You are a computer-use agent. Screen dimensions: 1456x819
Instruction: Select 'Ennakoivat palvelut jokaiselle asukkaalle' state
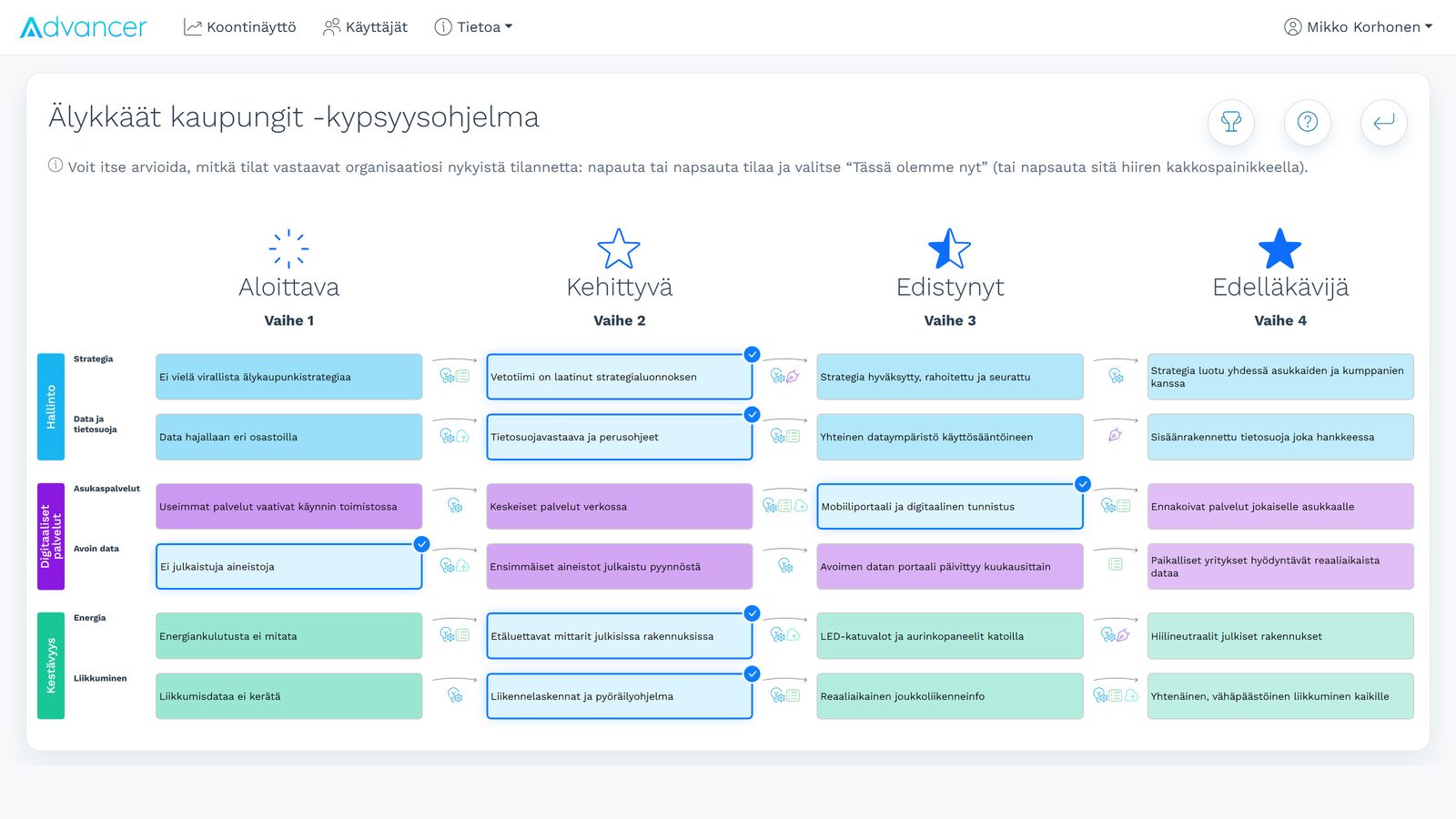coord(1280,506)
